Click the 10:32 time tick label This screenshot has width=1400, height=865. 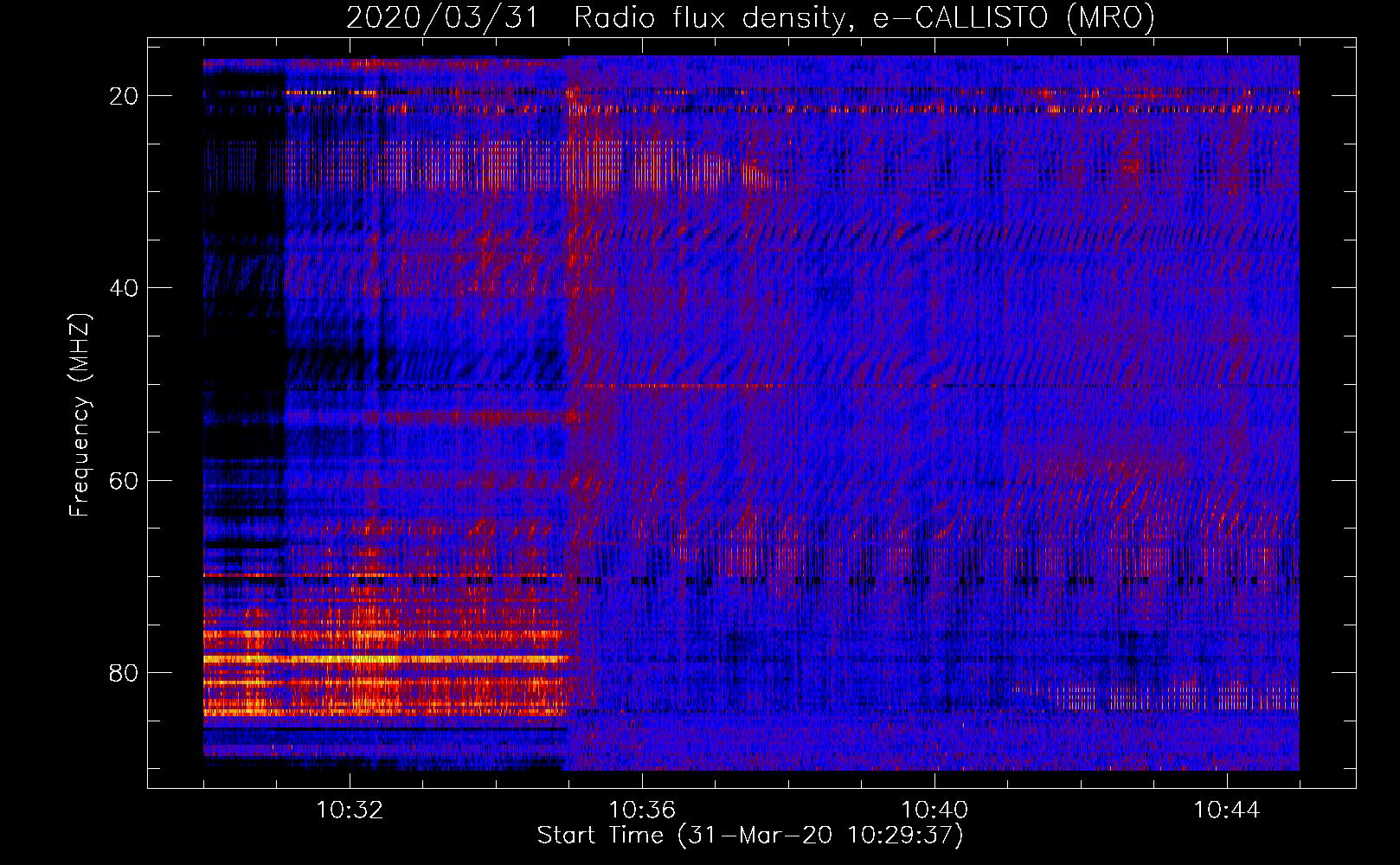pos(350,811)
